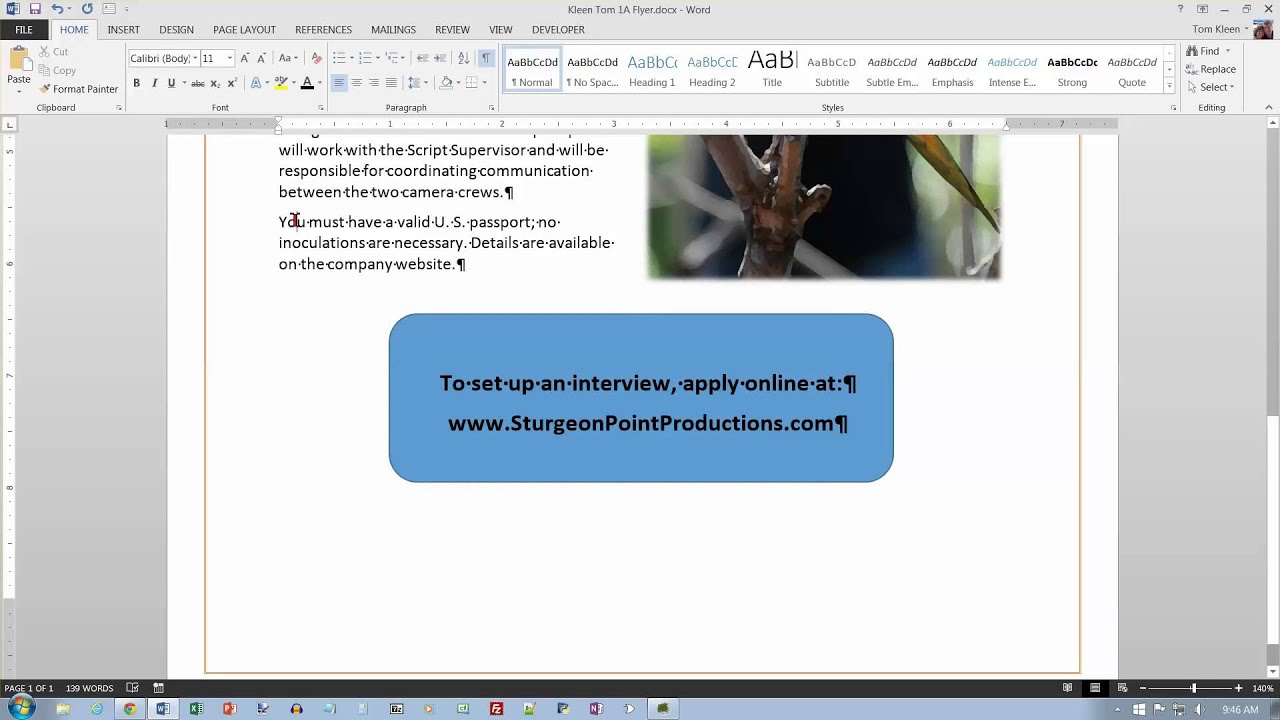The width and height of the screenshot is (1280, 720).
Task: Decrease font size with Shrink Font
Action: click(261, 58)
